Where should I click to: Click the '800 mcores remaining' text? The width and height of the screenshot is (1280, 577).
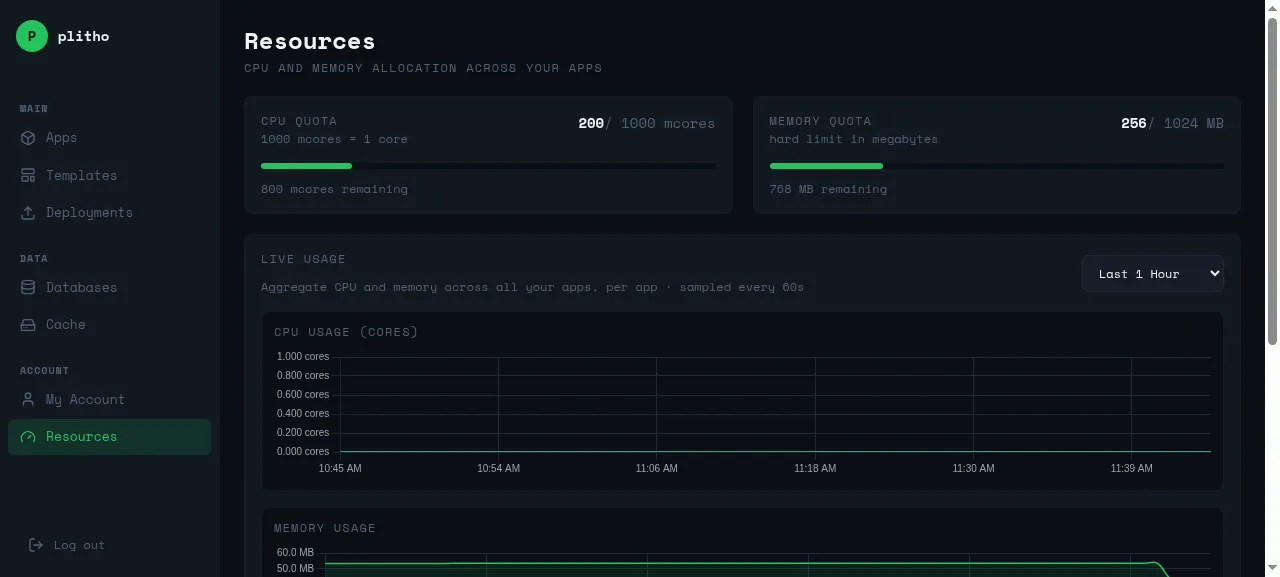tap(334, 189)
